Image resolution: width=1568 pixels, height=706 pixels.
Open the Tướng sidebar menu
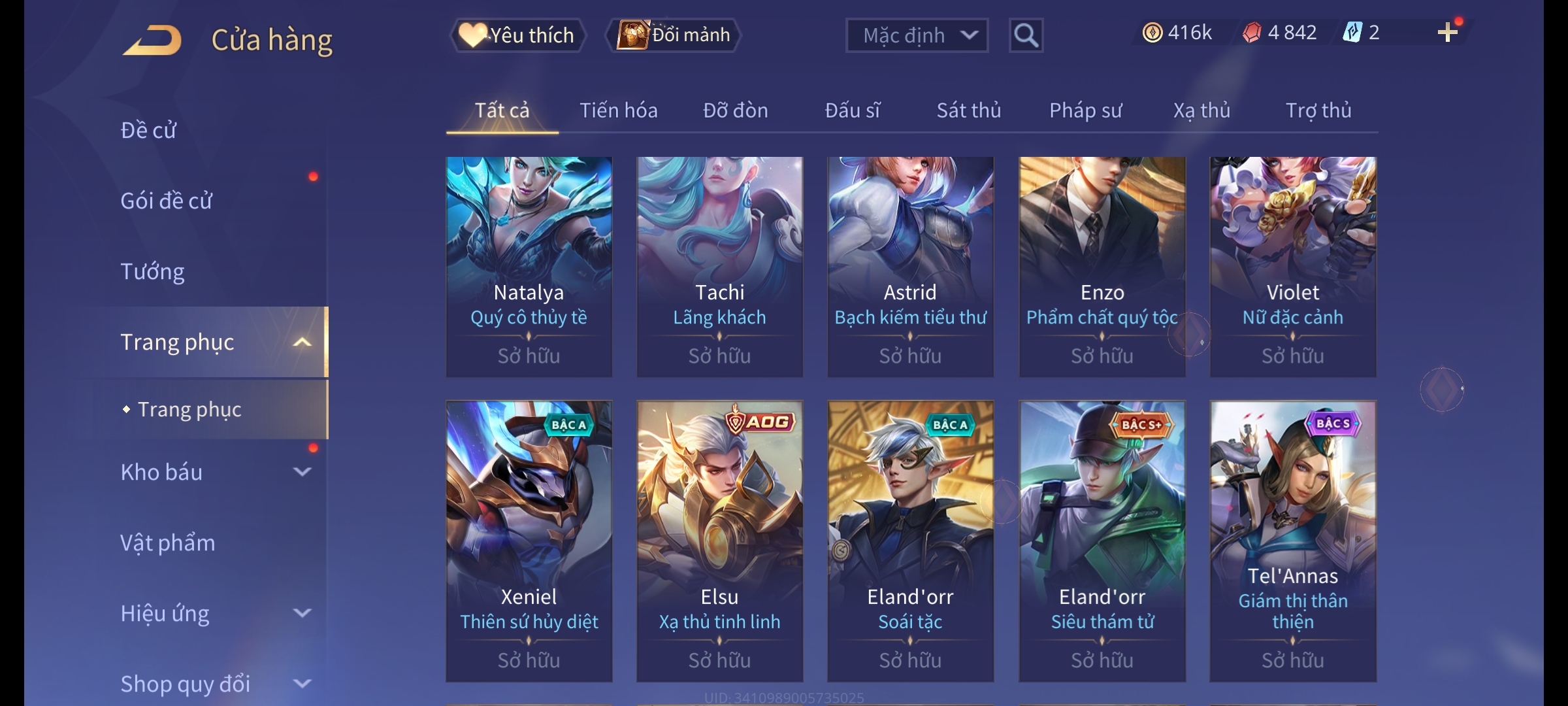152,271
